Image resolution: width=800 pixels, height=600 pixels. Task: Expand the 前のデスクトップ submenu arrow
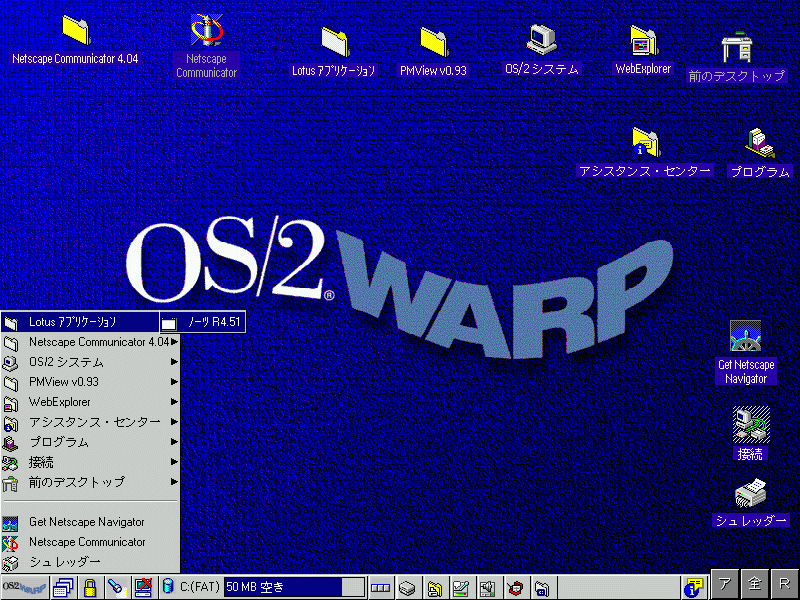pos(174,482)
